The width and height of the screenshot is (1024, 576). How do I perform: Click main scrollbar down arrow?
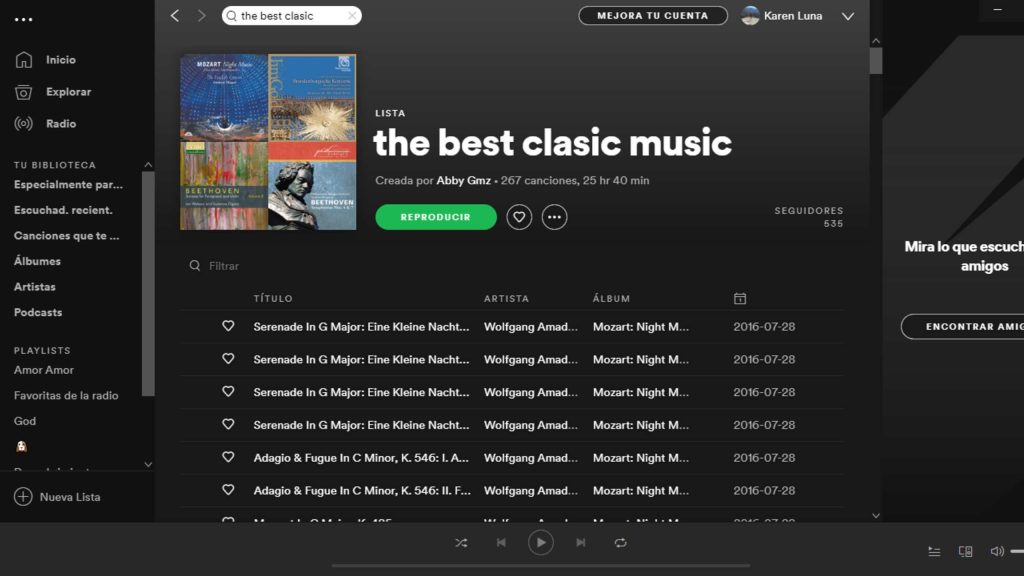pyautogui.click(x=876, y=515)
